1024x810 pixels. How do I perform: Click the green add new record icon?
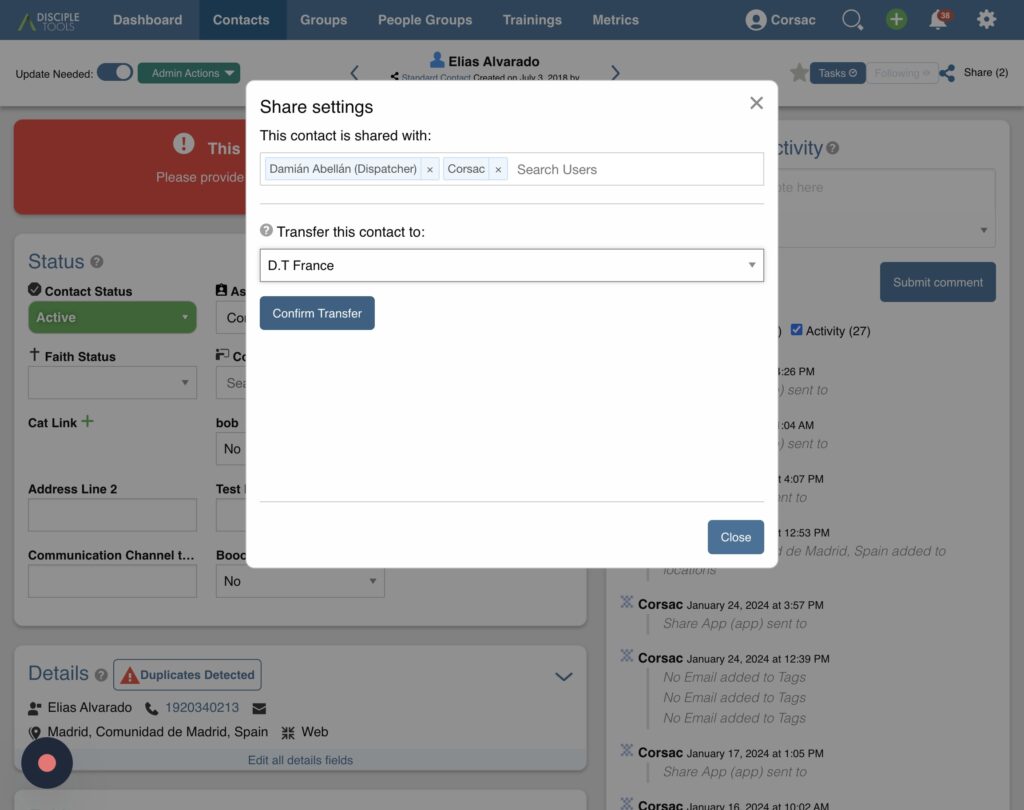coord(896,20)
